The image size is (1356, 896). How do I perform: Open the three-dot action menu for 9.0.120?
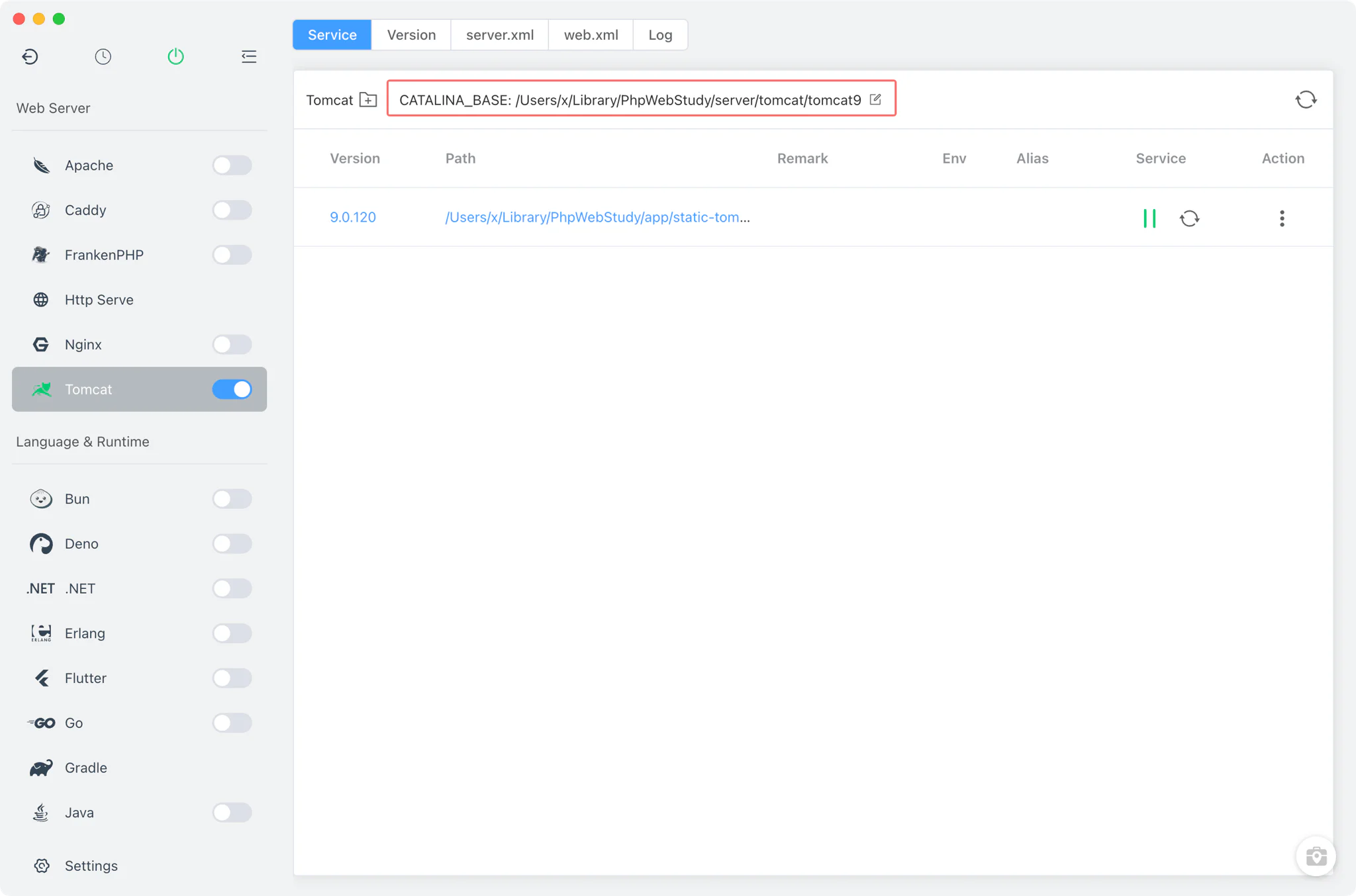pos(1282,218)
